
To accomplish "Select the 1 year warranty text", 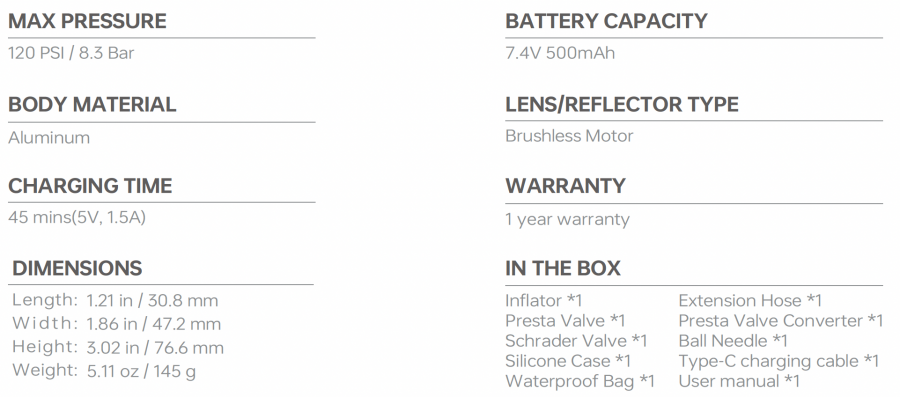I will tap(567, 219).
